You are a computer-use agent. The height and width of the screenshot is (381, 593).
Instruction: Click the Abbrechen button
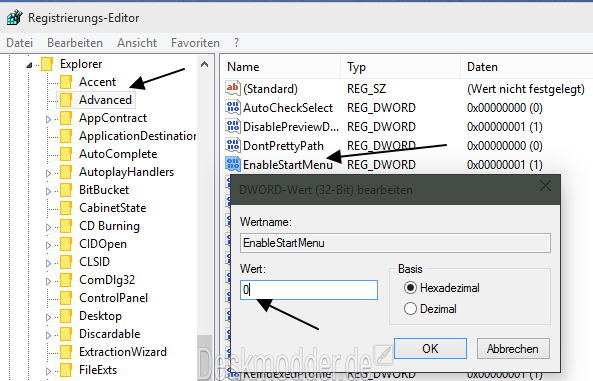[513, 348]
